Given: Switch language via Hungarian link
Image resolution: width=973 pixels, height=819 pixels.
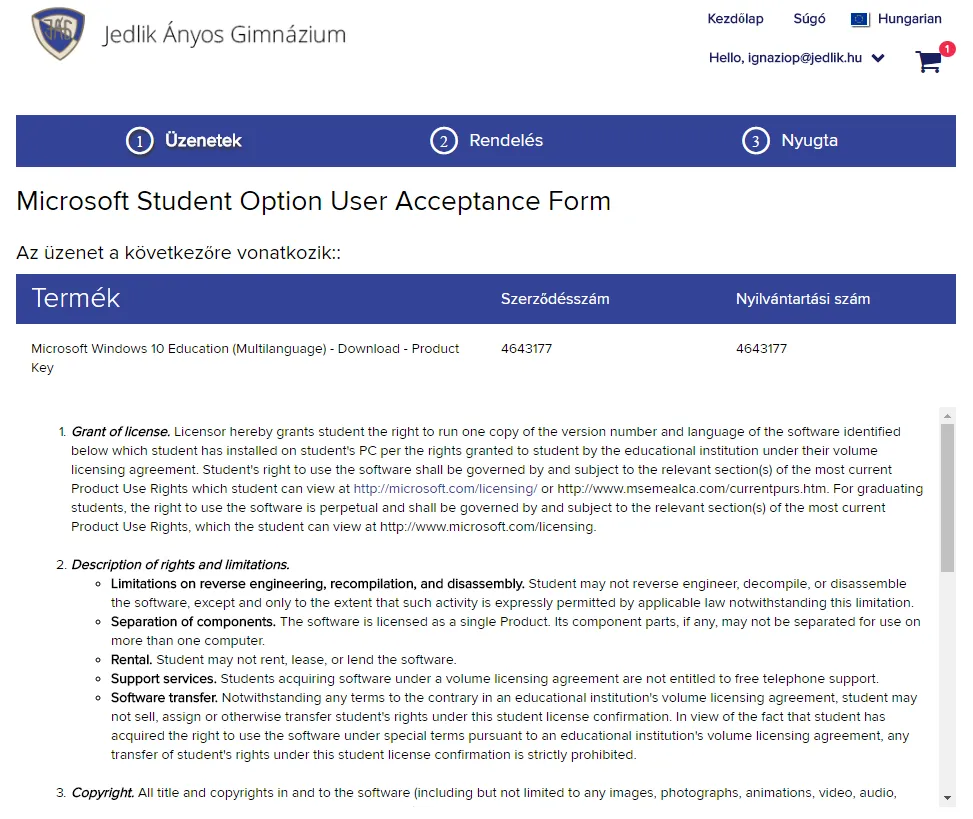Looking at the screenshot, I should [909, 19].
